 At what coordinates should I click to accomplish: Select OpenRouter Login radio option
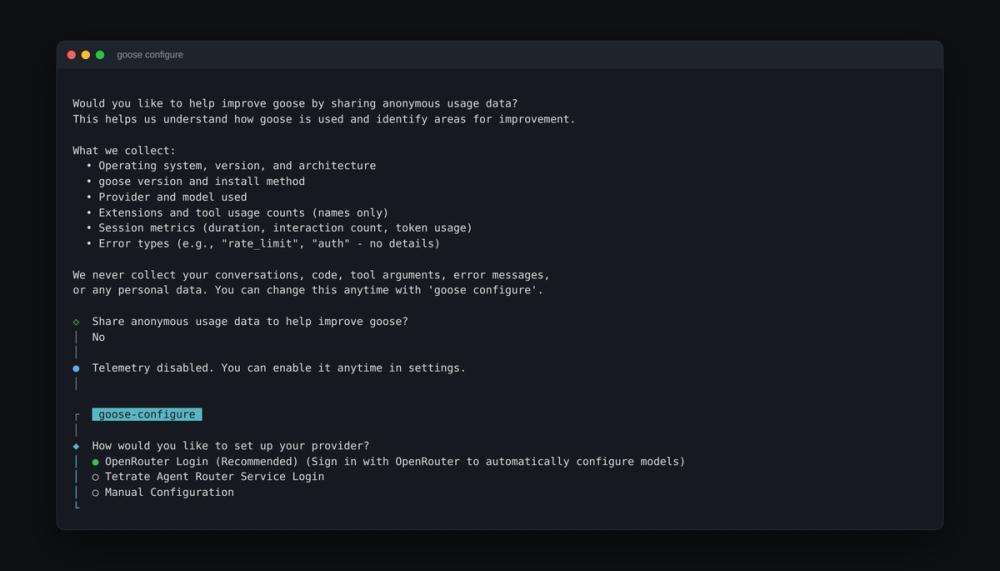pos(388,461)
